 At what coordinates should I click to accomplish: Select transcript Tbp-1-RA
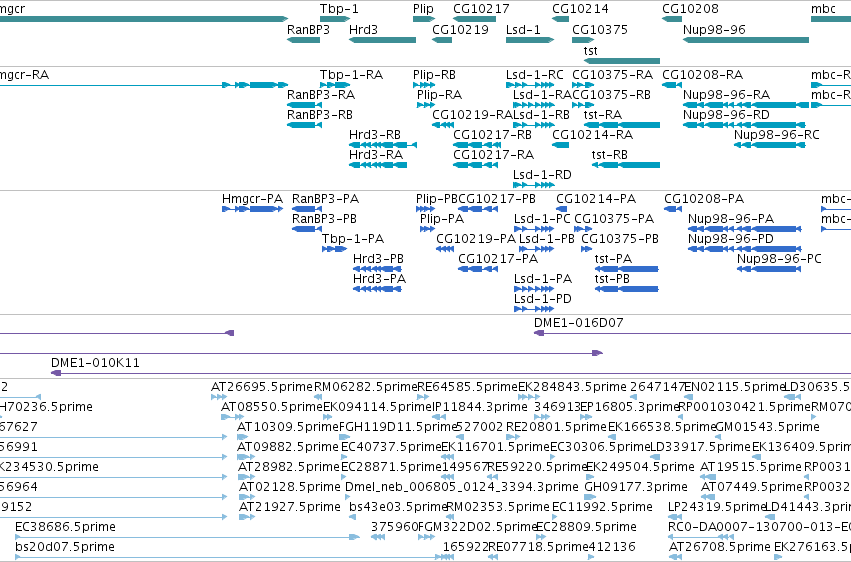[335, 85]
